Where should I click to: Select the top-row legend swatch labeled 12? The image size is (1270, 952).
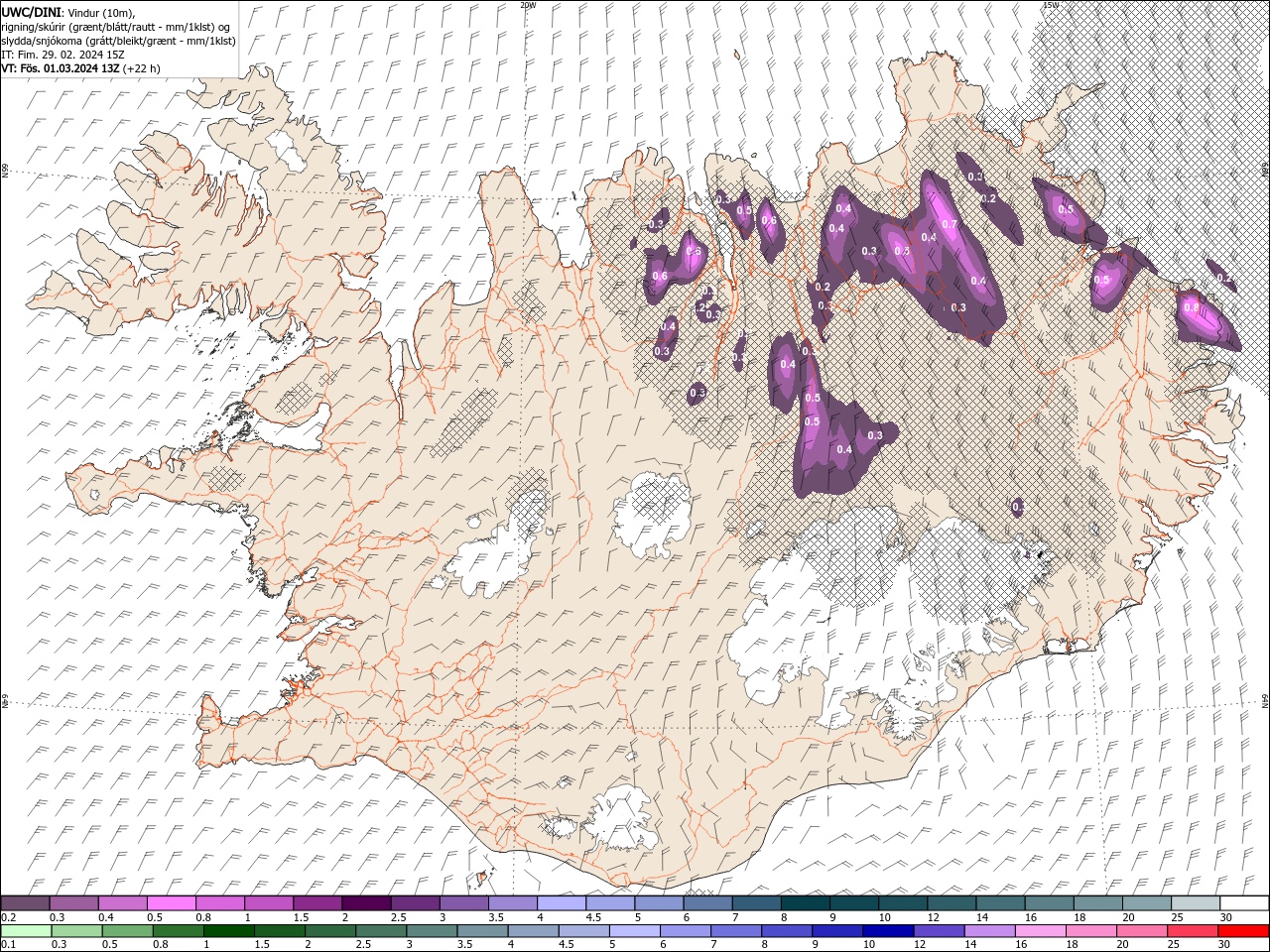(952, 903)
